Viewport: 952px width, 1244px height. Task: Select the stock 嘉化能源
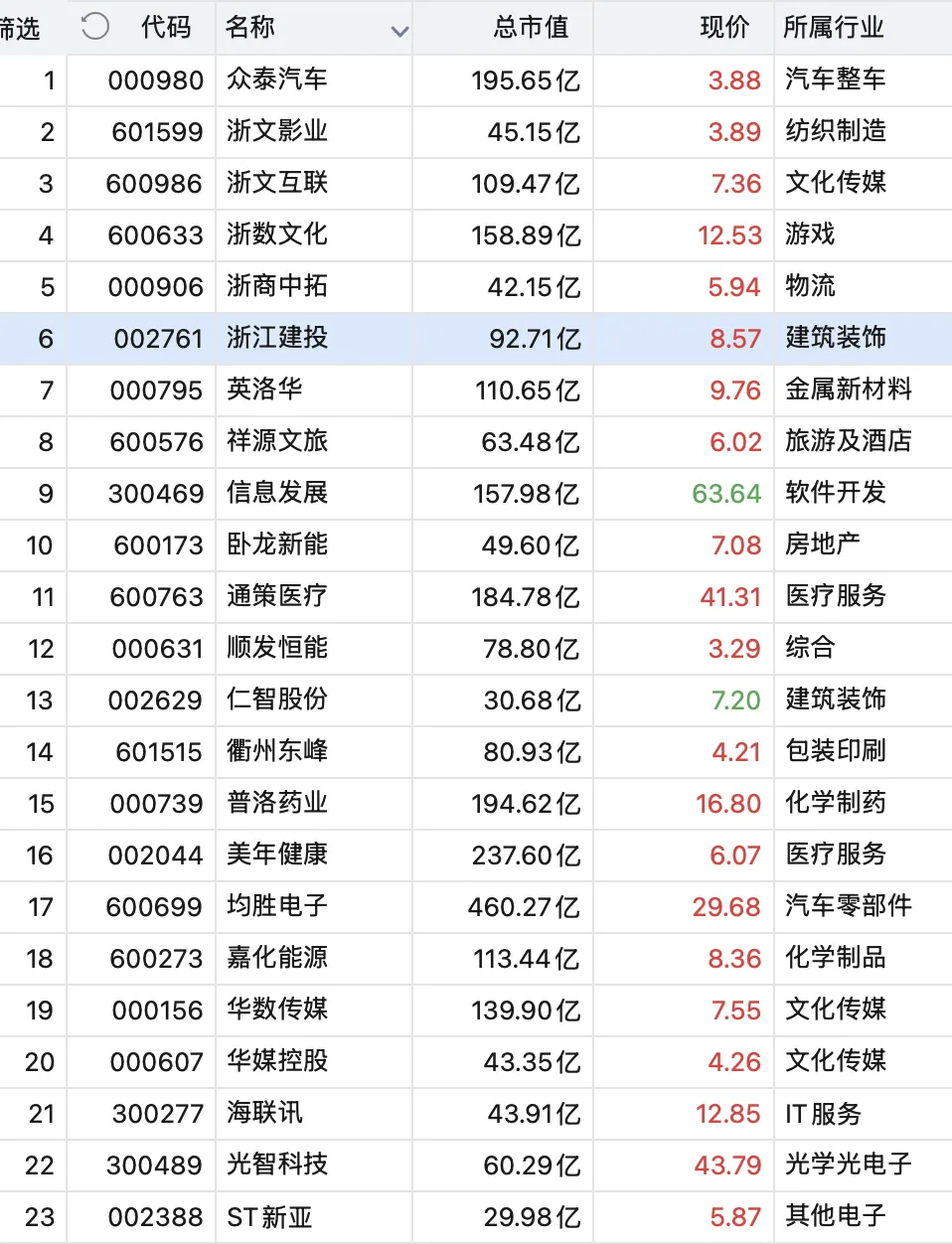click(x=277, y=958)
